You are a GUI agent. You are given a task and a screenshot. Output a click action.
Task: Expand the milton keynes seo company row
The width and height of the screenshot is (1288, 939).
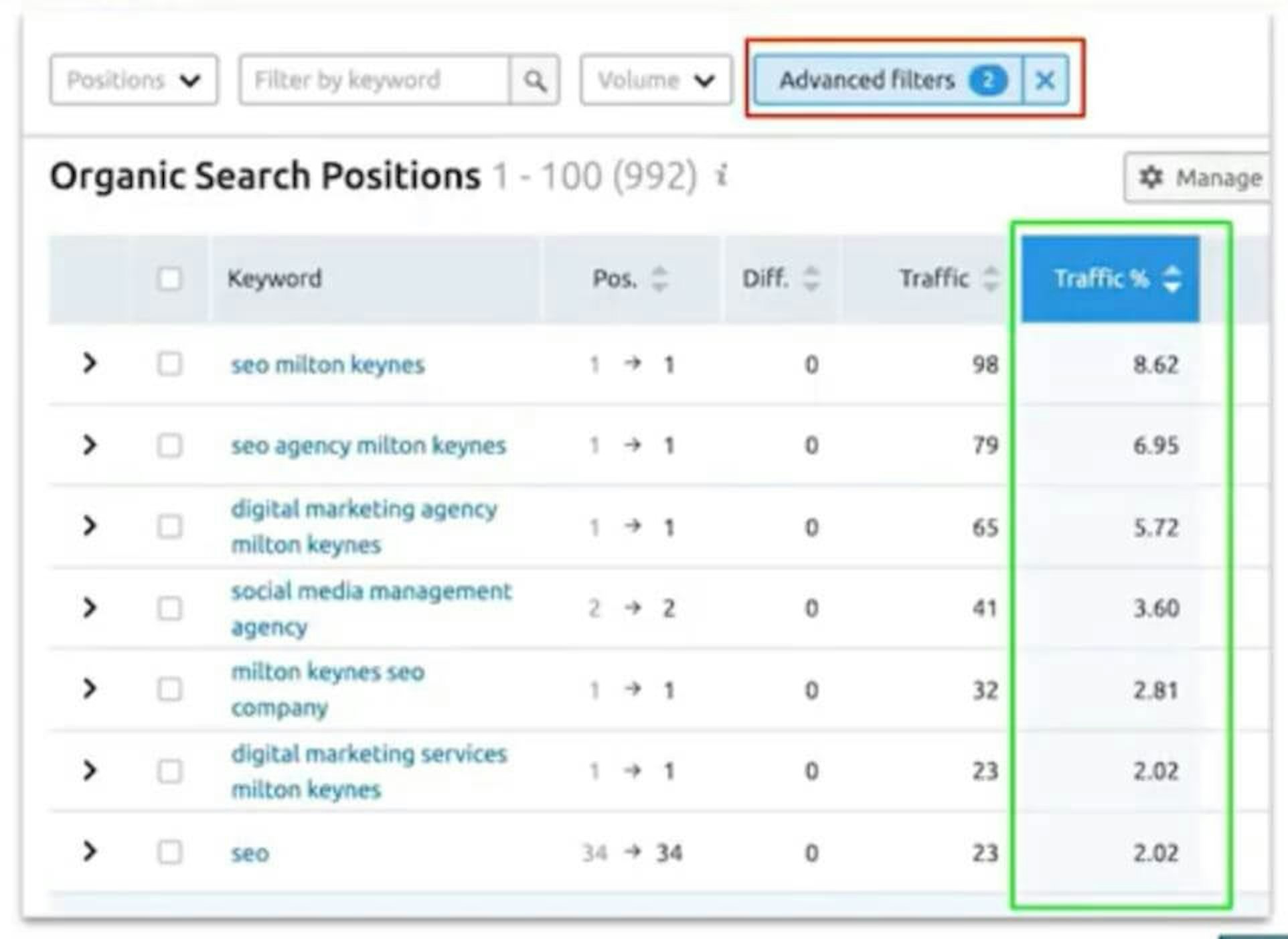coord(89,689)
